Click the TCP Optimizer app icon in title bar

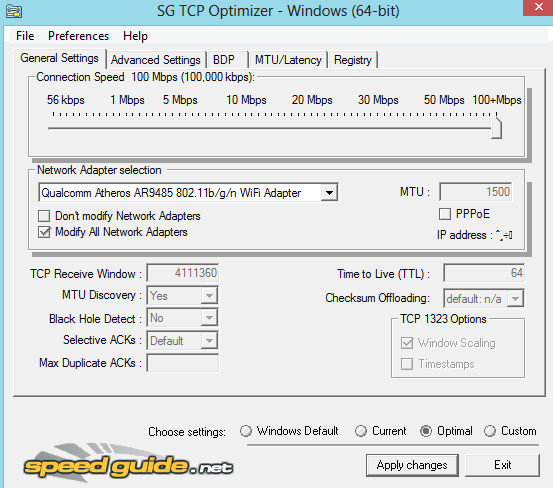pos(14,11)
